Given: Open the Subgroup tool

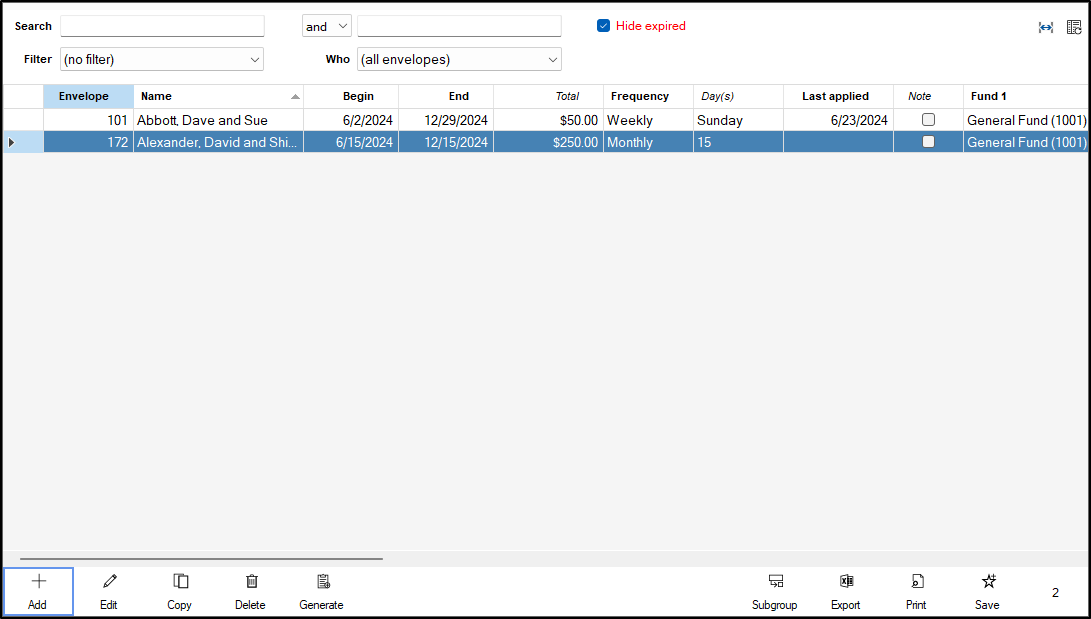Looking at the screenshot, I should [x=775, y=582].
